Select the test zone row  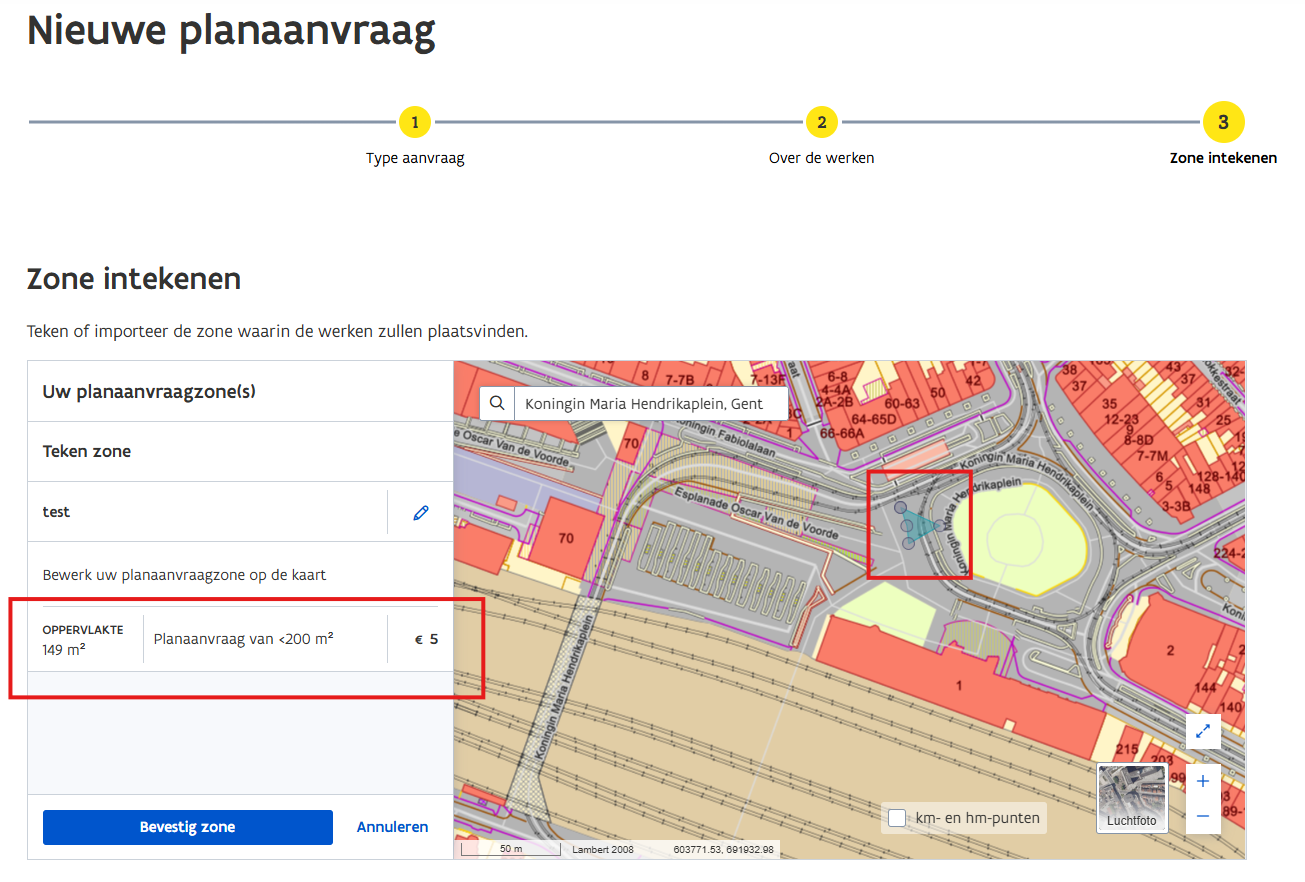coord(200,512)
